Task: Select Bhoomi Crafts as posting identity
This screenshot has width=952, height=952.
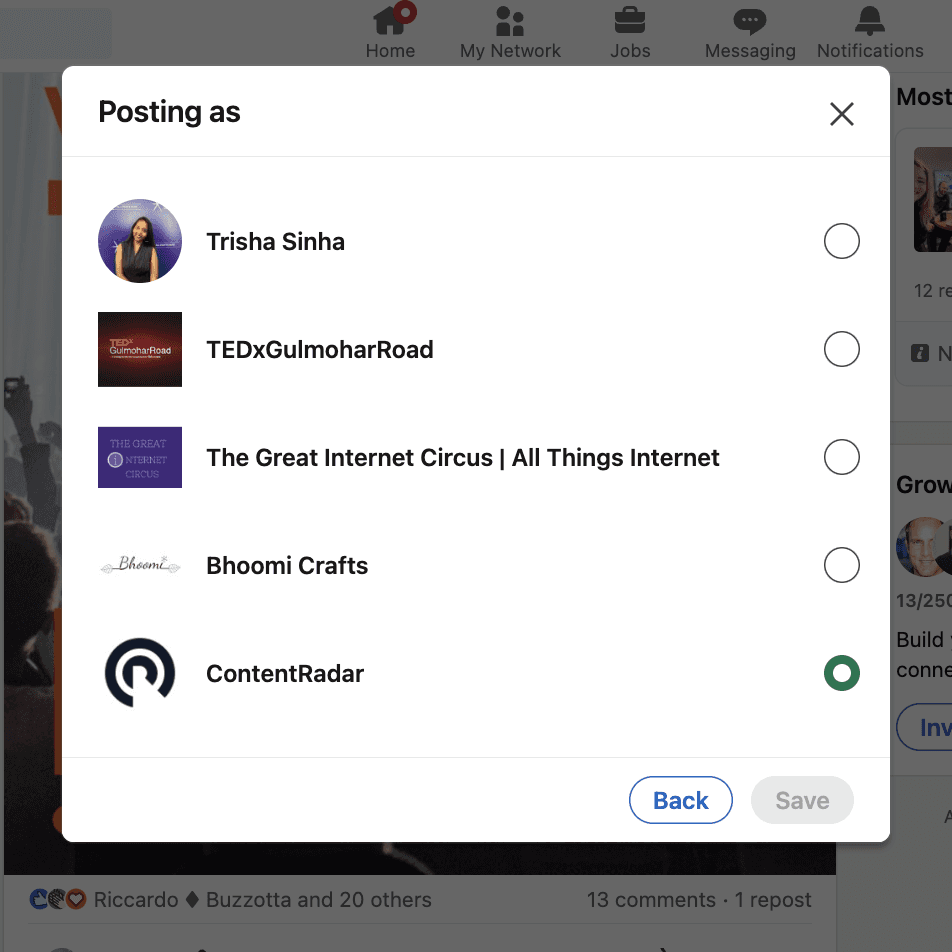Action: pos(842,565)
